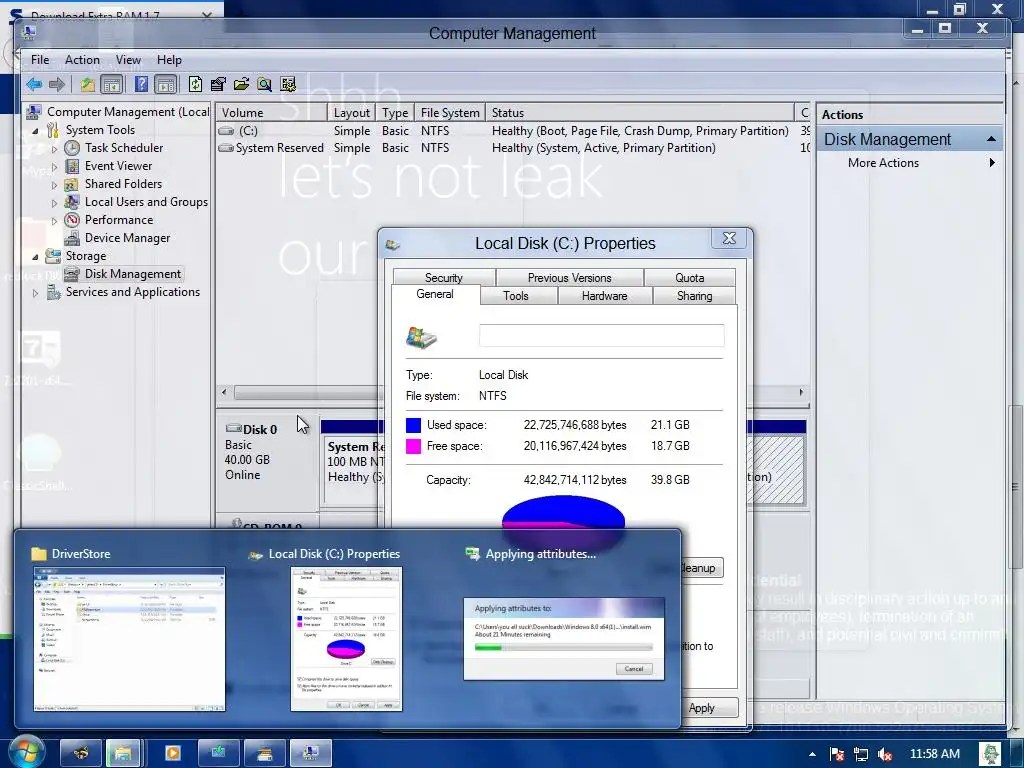Click the magenta Free space color box

(x=413, y=447)
